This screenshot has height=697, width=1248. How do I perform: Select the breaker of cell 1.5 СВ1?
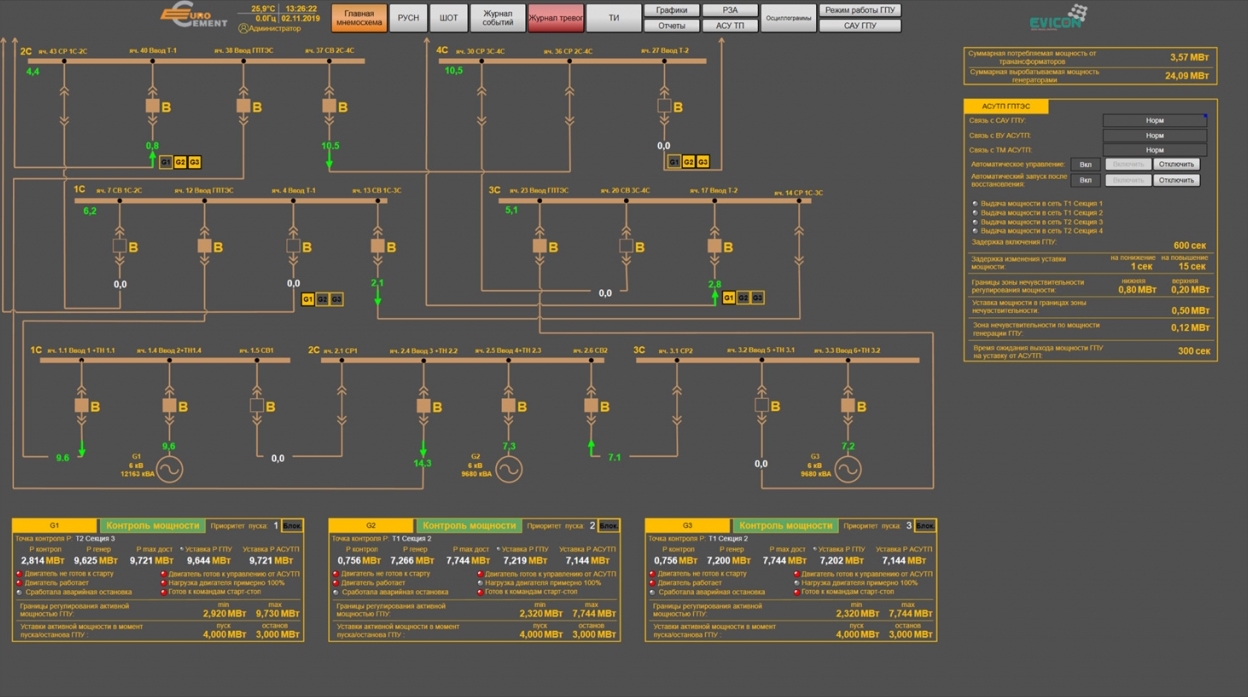coord(256,405)
